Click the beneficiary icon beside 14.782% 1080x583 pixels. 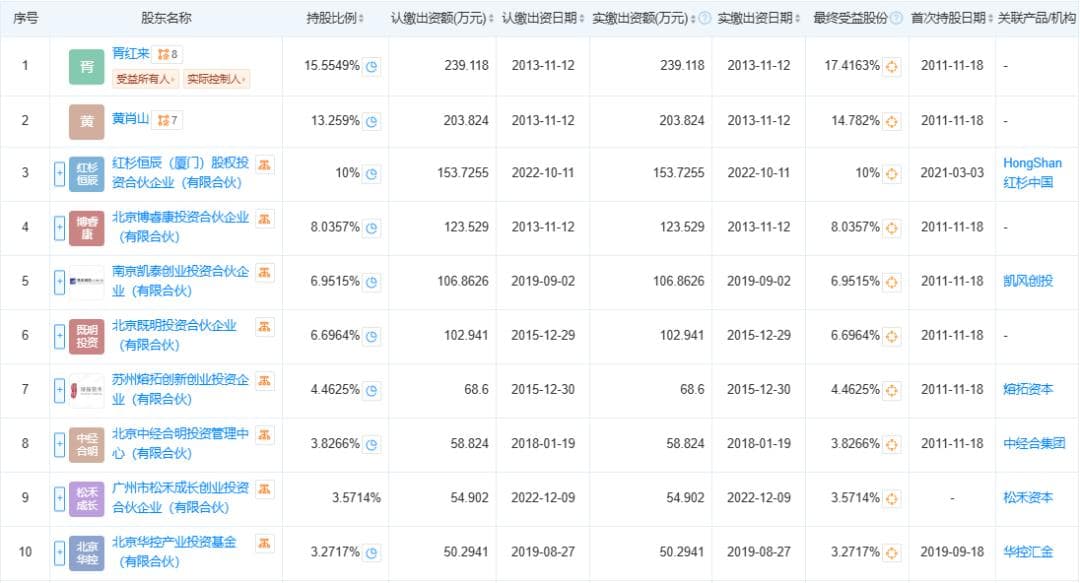pyautogui.click(x=892, y=121)
